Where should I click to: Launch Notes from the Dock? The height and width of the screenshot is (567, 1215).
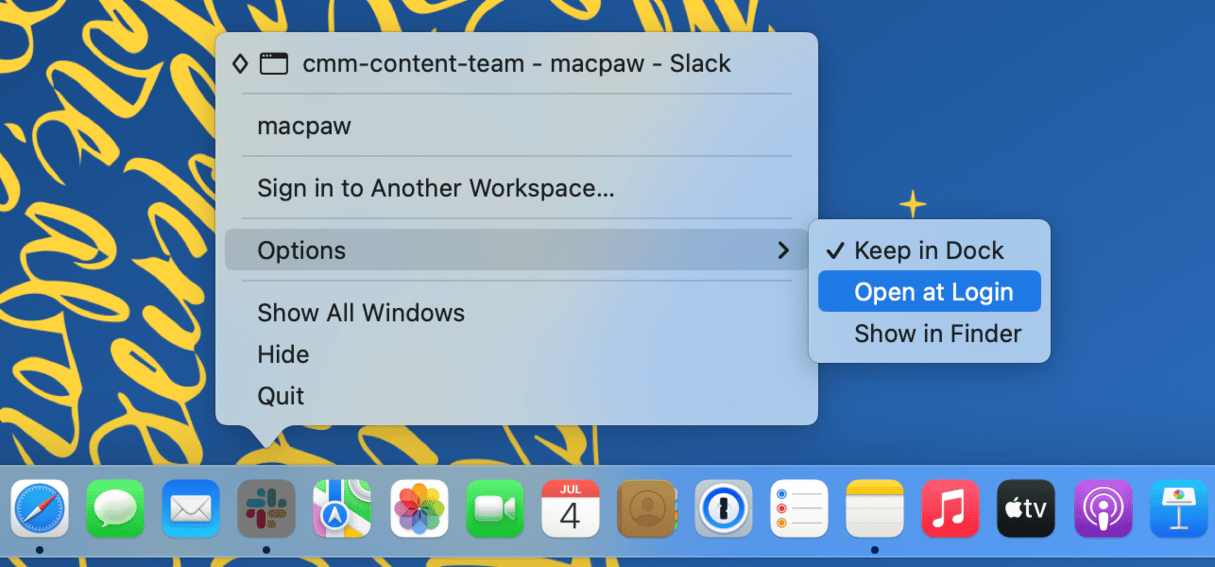click(x=875, y=509)
